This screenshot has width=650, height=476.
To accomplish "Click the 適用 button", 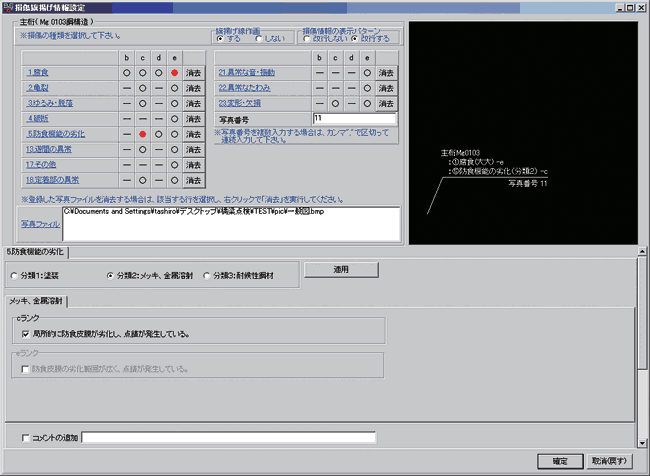I will tap(341, 270).
